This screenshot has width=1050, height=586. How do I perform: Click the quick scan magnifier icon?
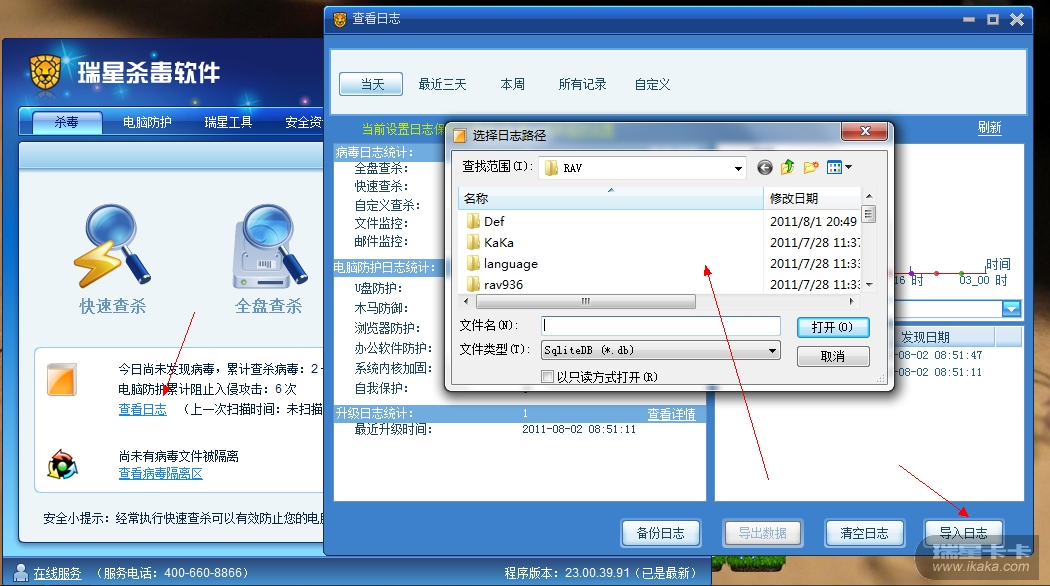click(x=112, y=245)
